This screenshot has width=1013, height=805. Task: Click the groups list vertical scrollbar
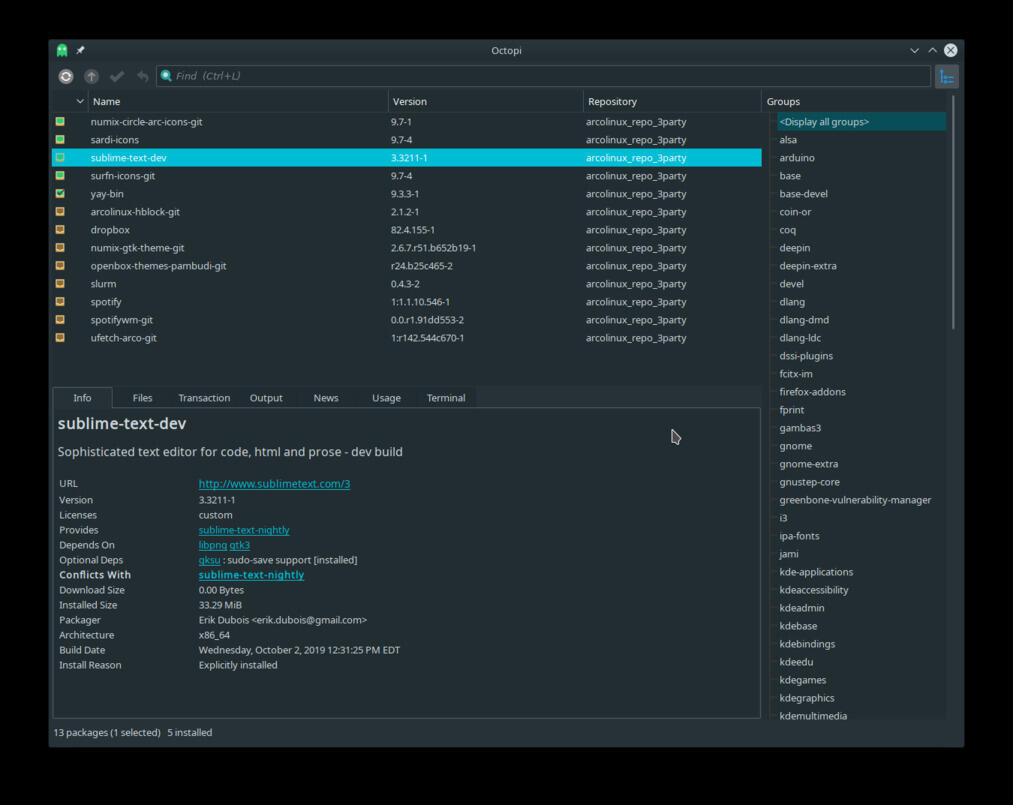pyautogui.click(x=953, y=213)
